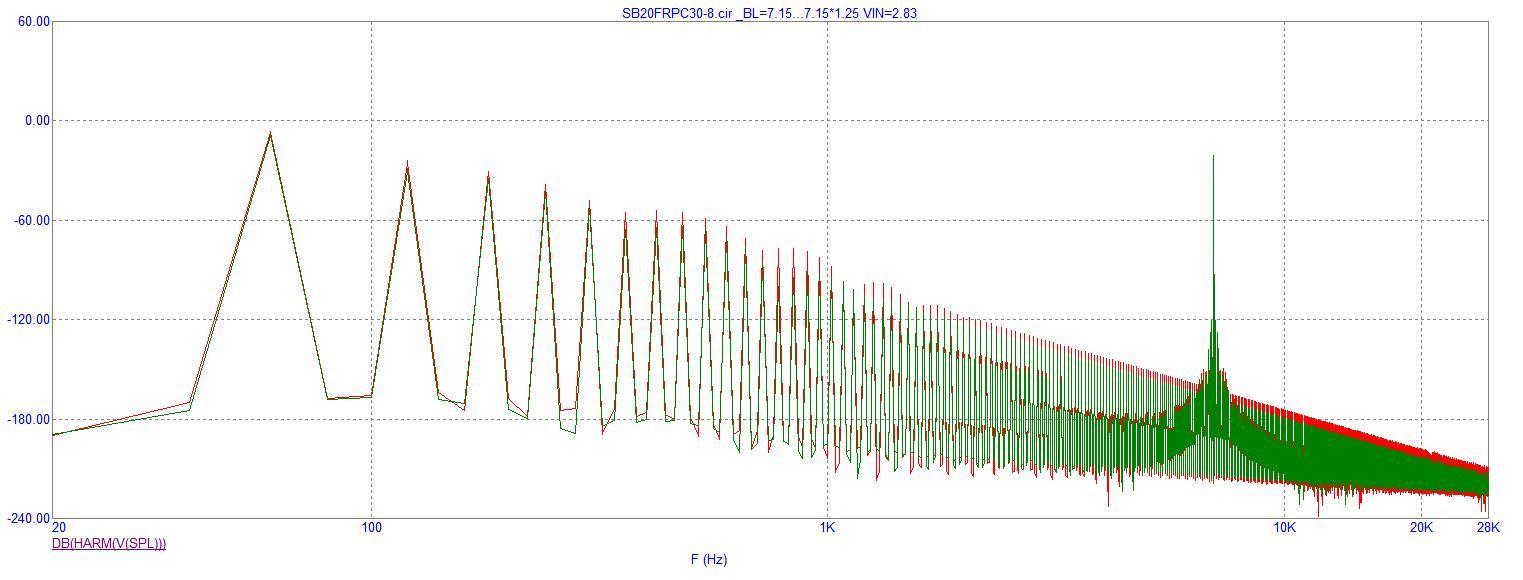Screen dimensions: 1523x580
Task: Click the 60.00 y-axis value
Action: [x=34, y=21]
